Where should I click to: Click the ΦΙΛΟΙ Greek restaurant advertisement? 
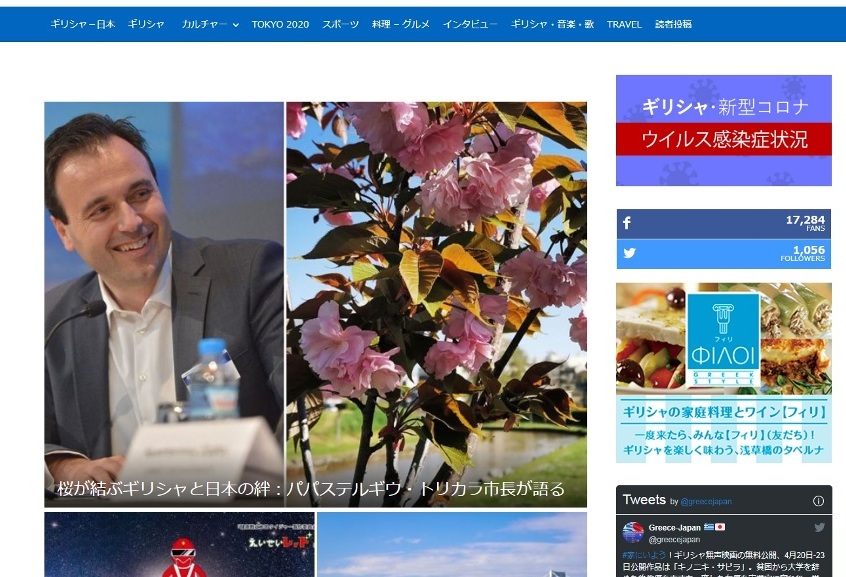click(723, 372)
